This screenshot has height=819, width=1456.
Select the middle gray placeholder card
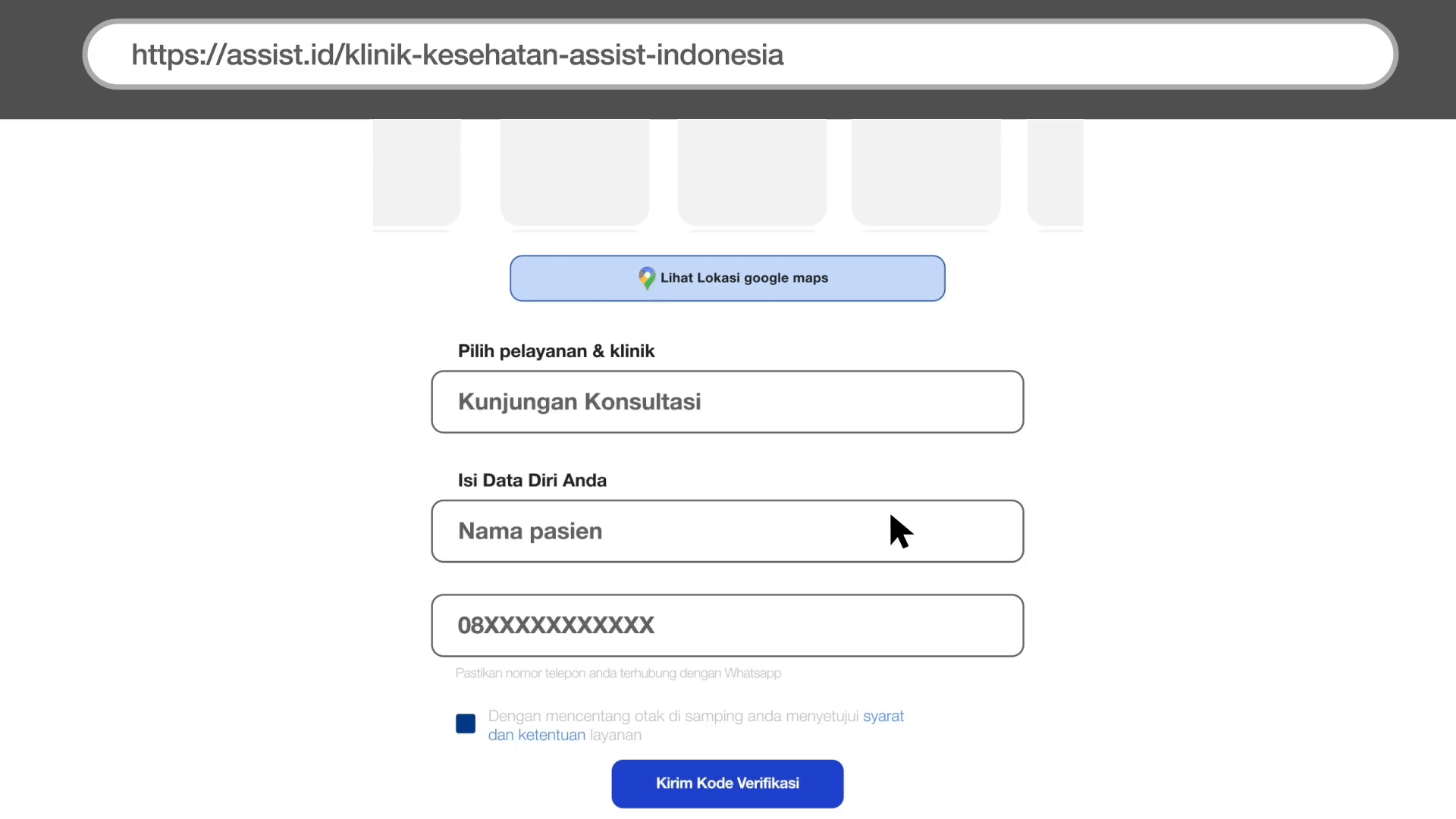752,172
